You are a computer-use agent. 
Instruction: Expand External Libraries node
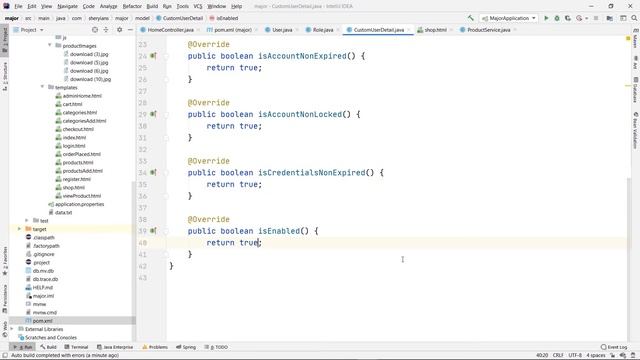pyautogui.click(x=11, y=329)
